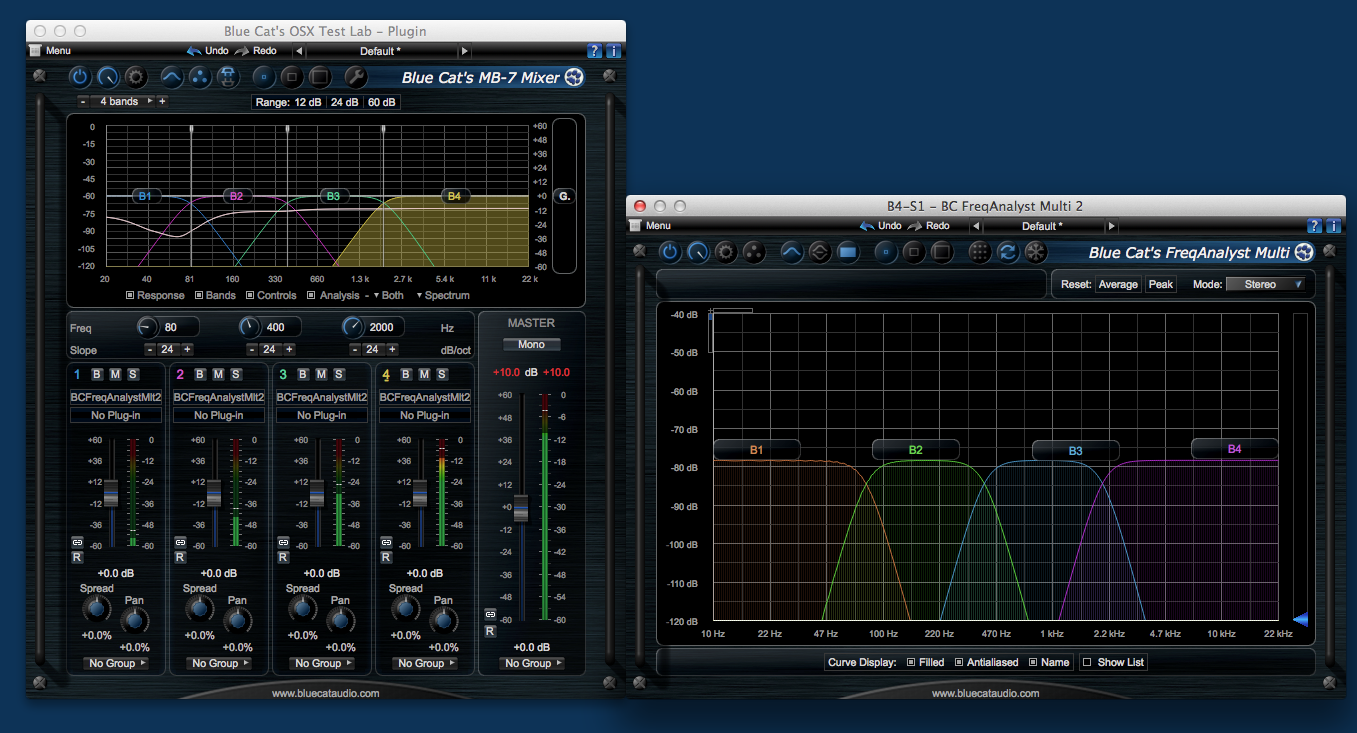
Task: Click the three-dots icon in MB-7 Mixer toolbar
Action: pos(200,76)
